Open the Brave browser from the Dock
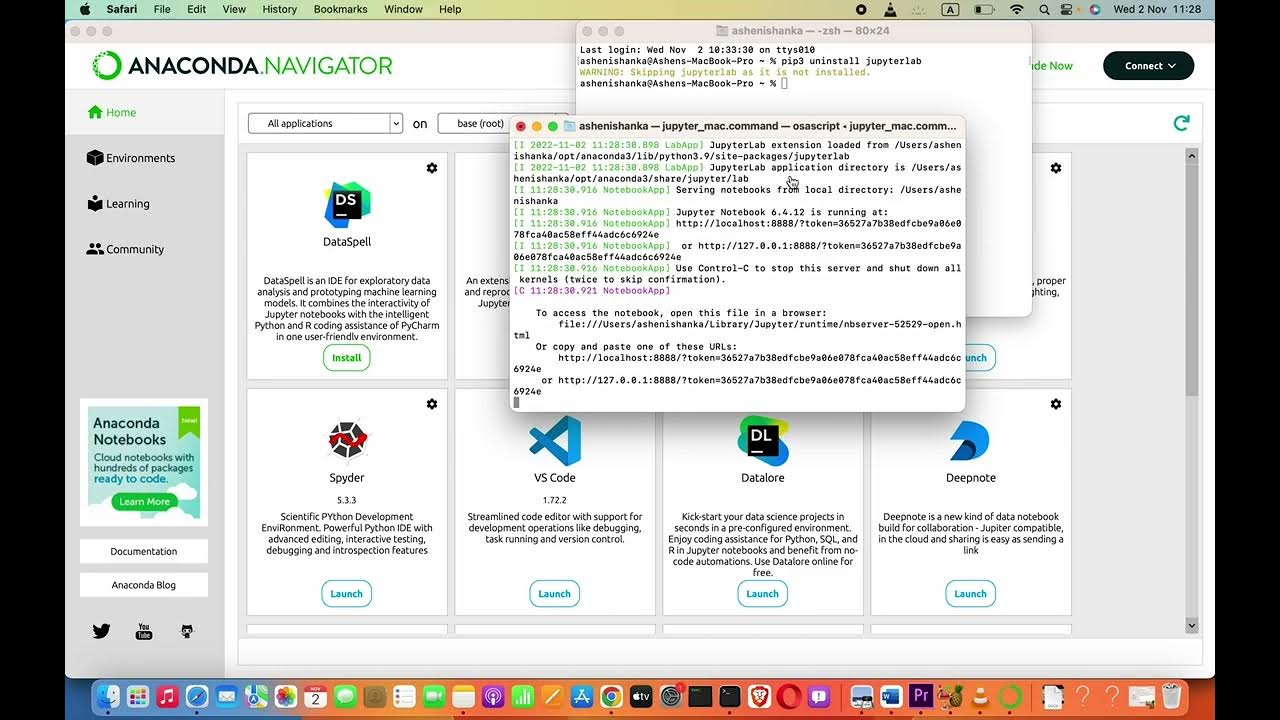This screenshot has width=1280, height=720. point(760,696)
